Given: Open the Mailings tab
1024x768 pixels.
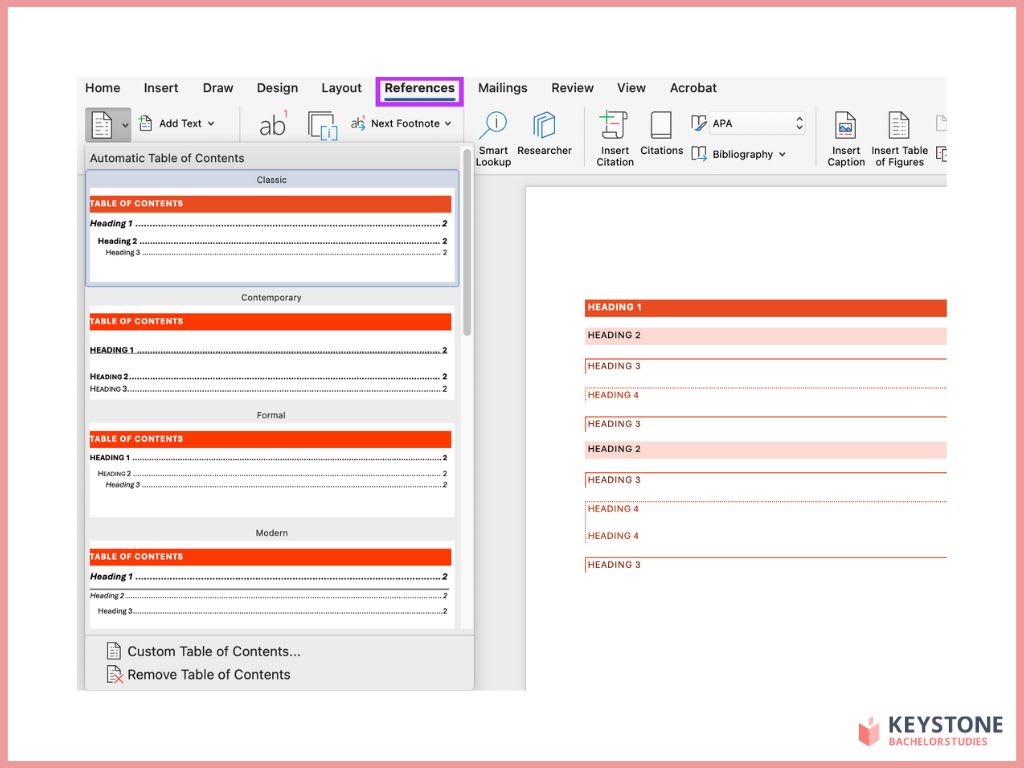Looking at the screenshot, I should [x=502, y=88].
